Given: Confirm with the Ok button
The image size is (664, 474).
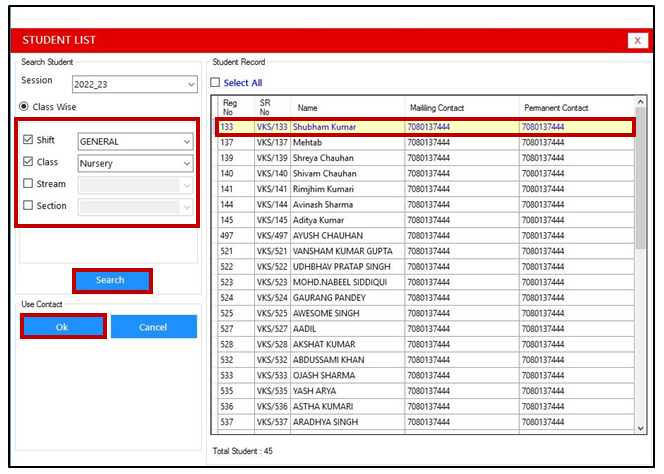Looking at the screenshot, I should click(63, 327).
